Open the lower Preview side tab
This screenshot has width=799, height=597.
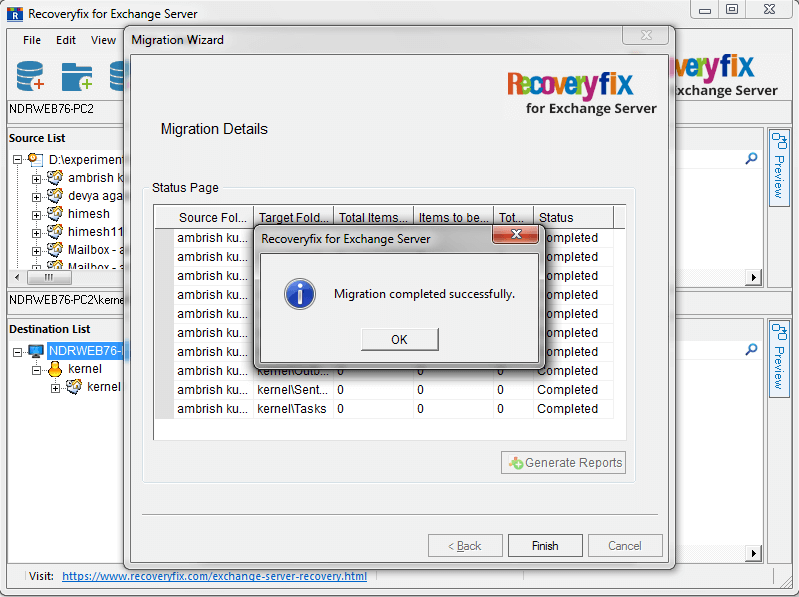click(779, 359)
